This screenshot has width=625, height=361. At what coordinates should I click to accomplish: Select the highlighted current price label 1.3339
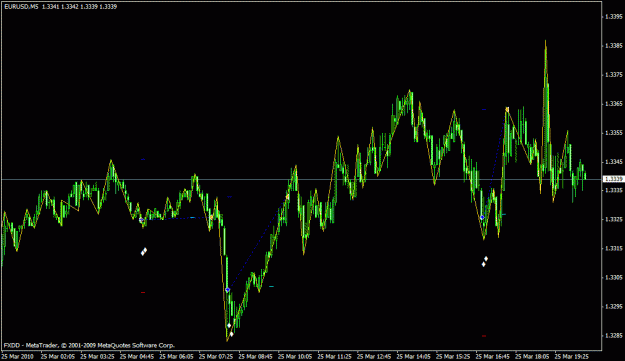(613, 179)
